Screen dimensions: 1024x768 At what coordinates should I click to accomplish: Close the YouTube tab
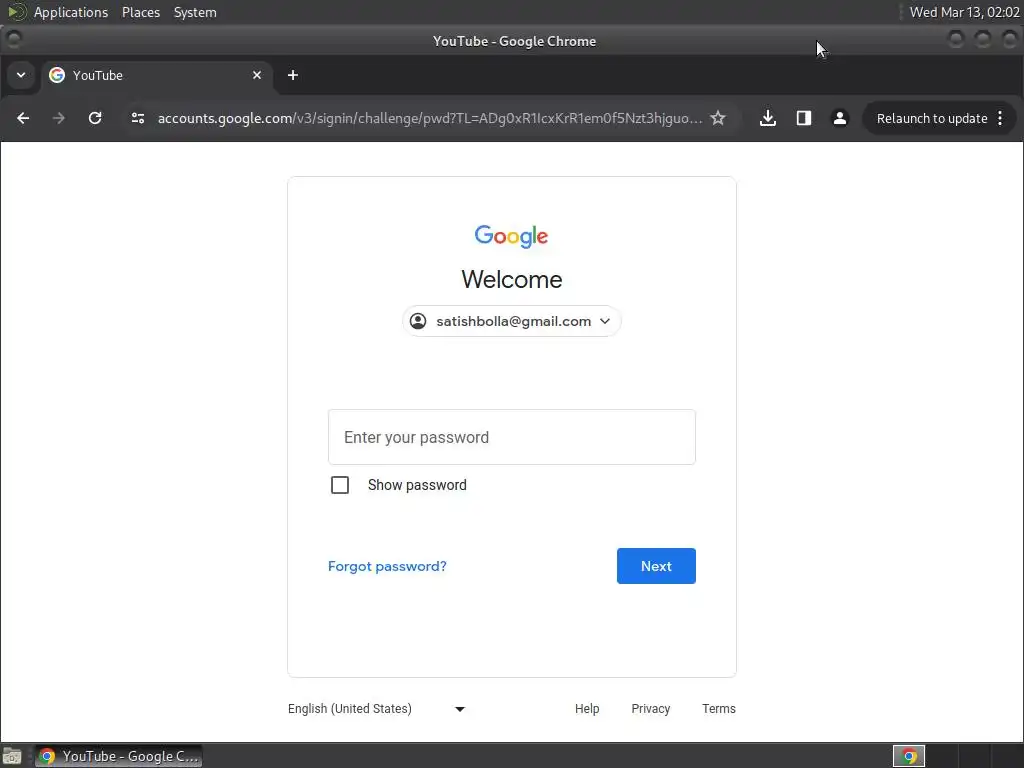click(257, 75)
